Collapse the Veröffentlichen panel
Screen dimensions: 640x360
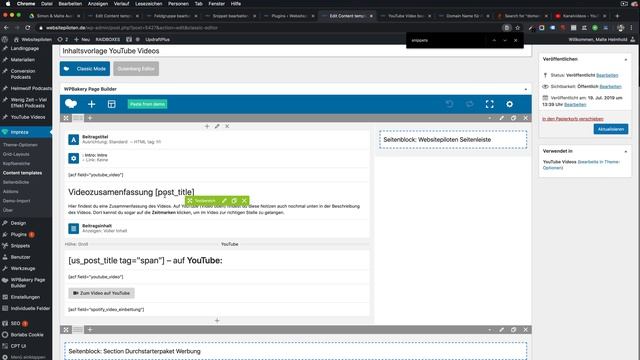[625, 60]
